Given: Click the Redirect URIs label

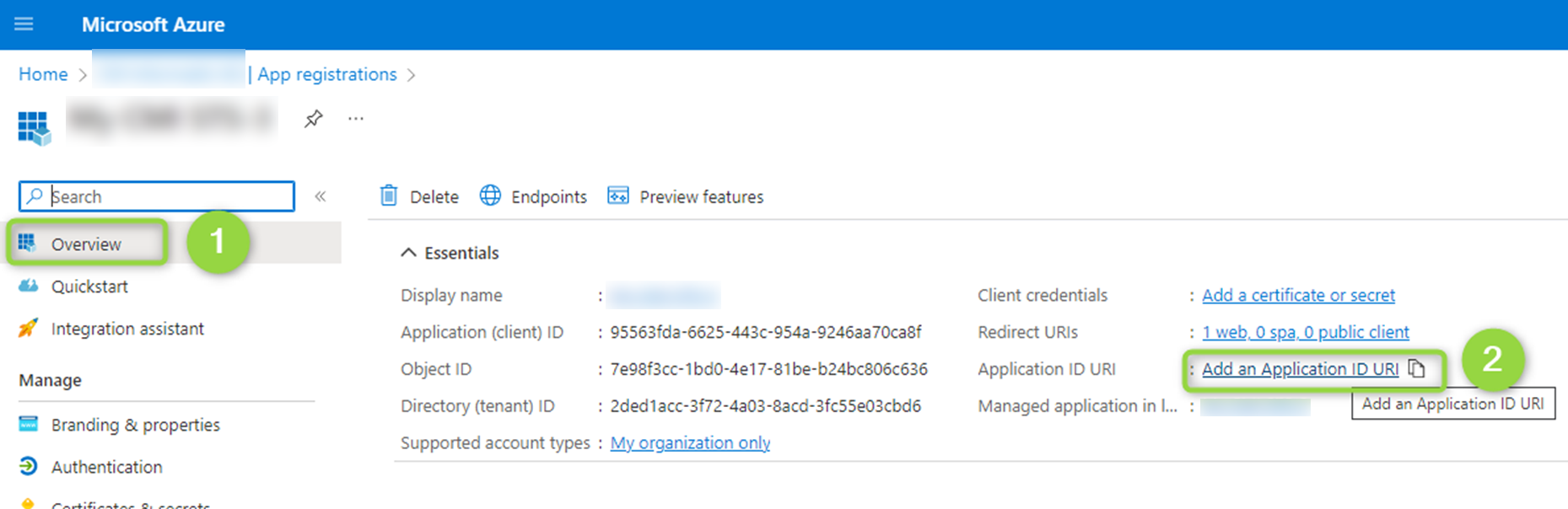Looking at the screenshot, I should click(x=1027, y=332).
